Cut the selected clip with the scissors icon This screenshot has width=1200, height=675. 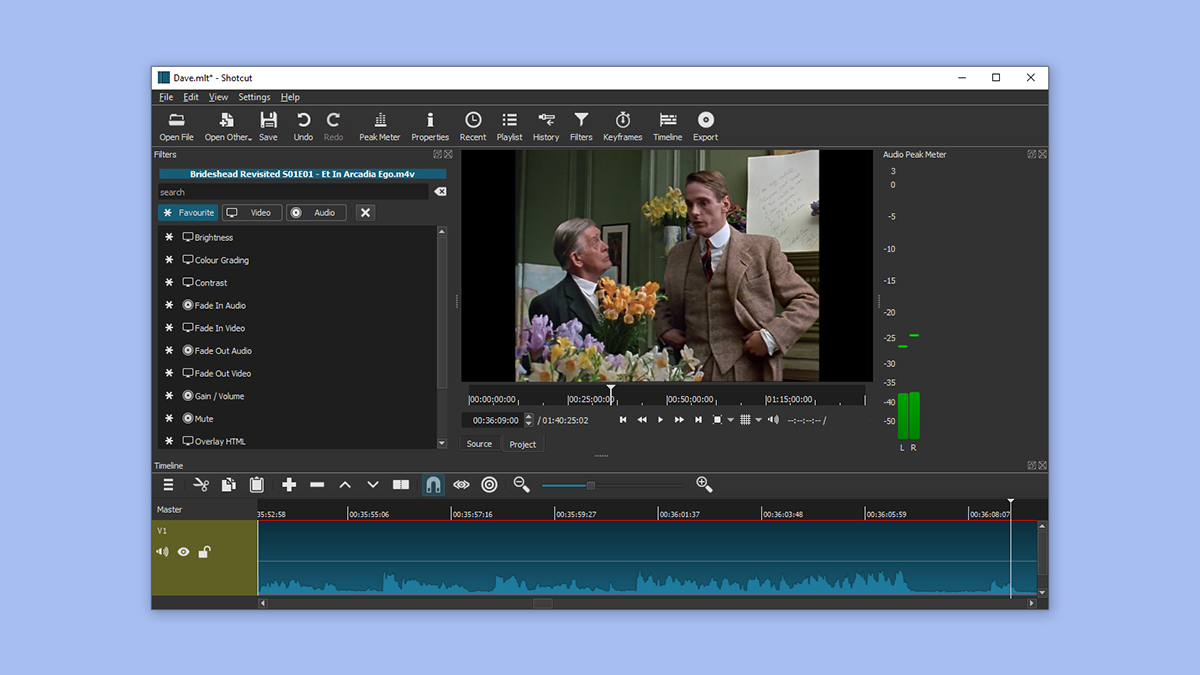tap(201, 485)
